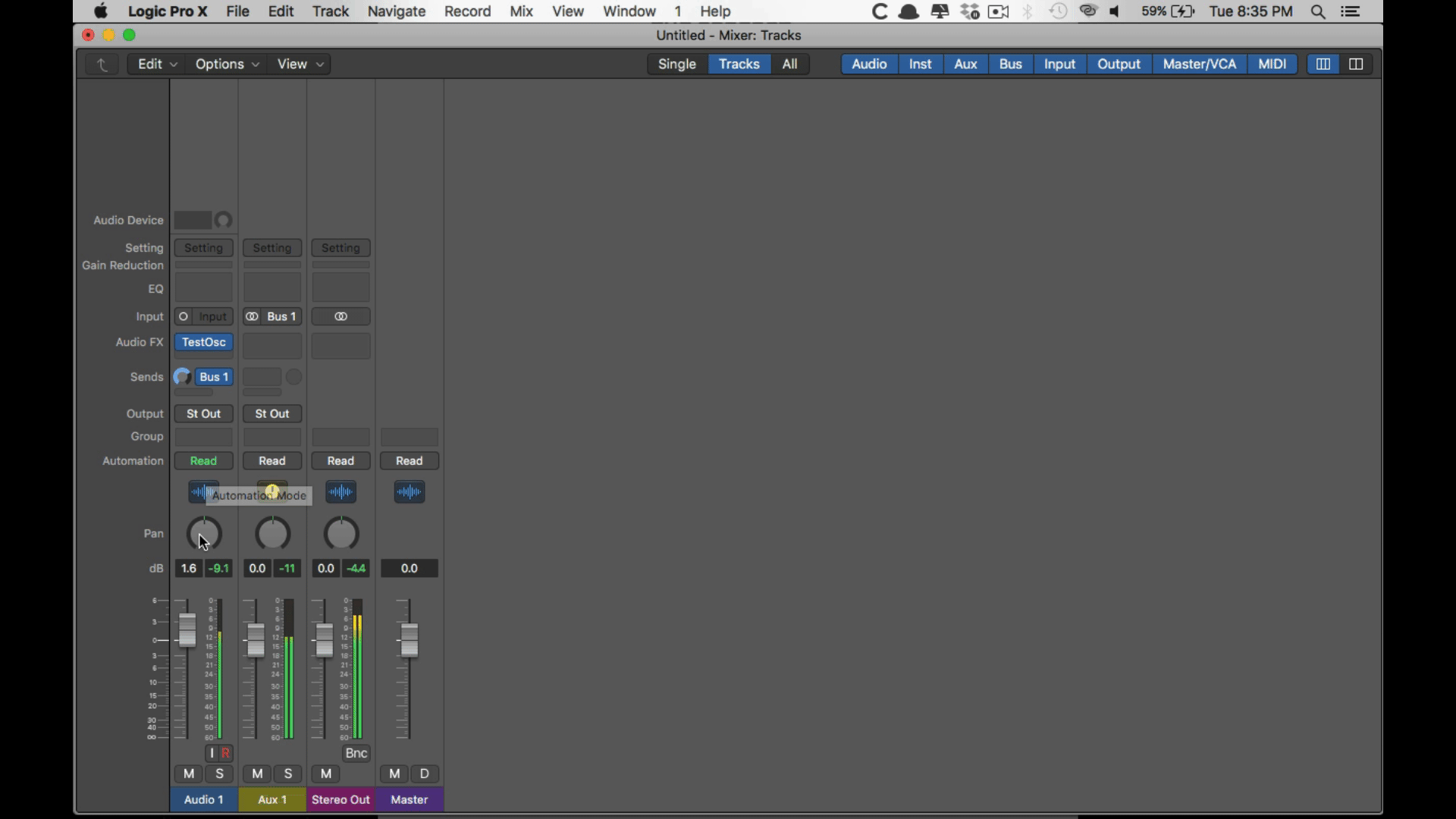Toggle Audio channel strip filter
Viewport: 1456px width, 819px height.
coord(869,64)
